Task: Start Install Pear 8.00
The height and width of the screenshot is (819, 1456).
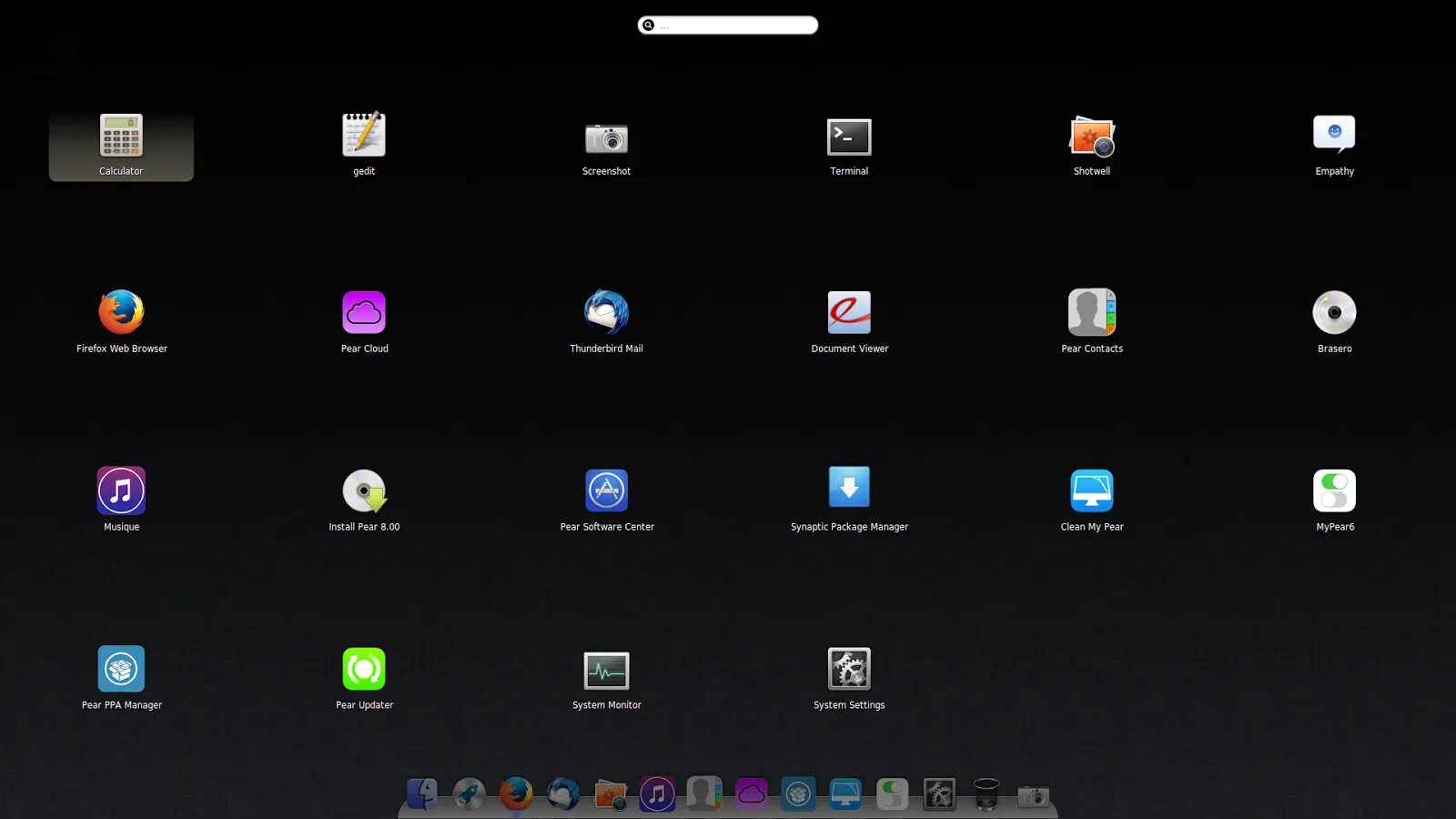Action: pyautogui.click(x=364, y=500)
